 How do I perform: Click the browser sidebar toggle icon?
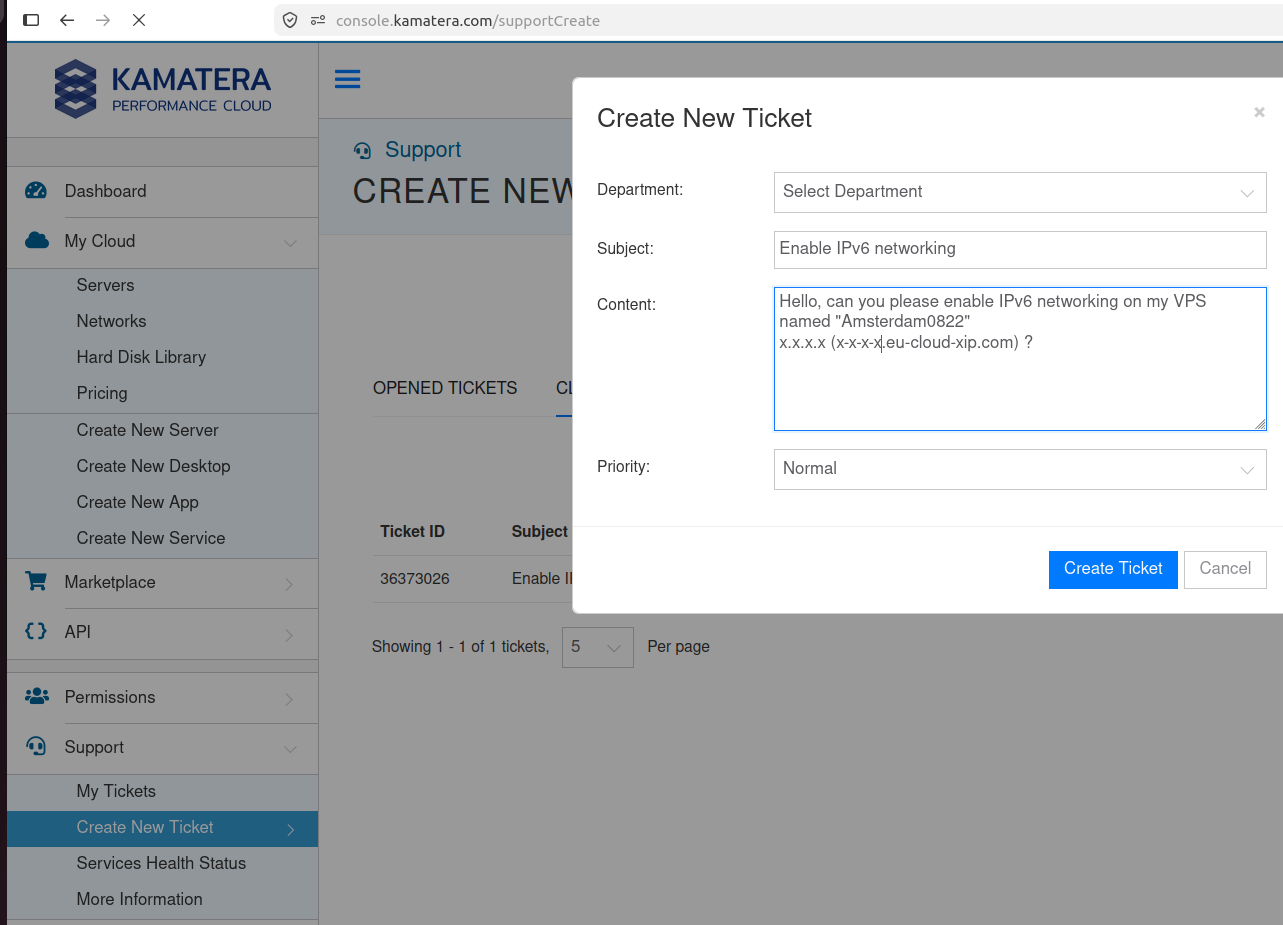point(31,20)
